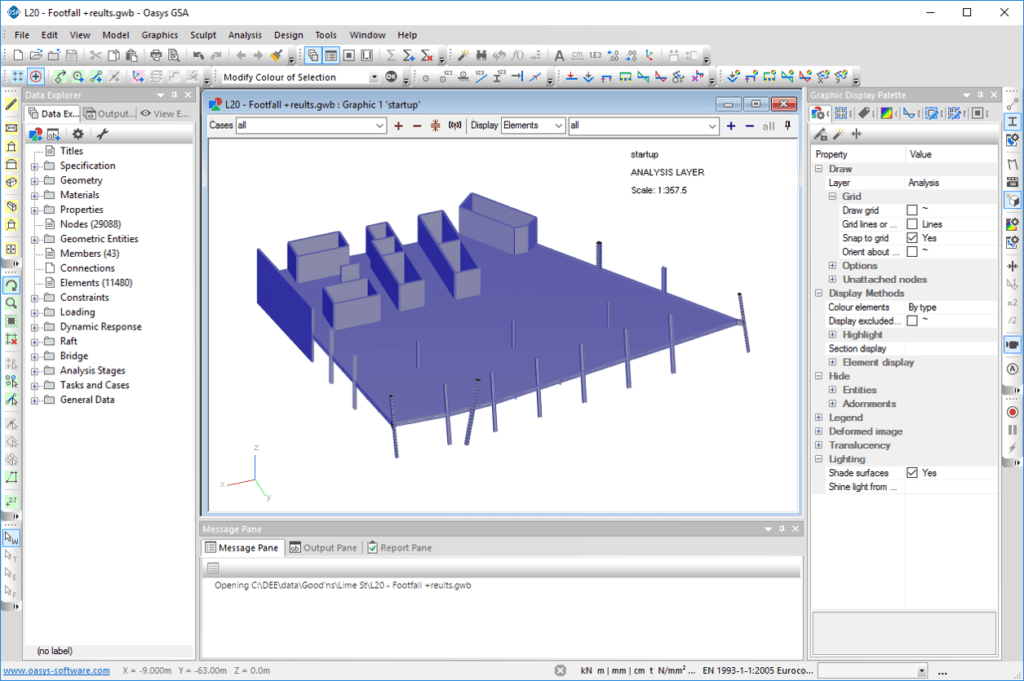The image size is (1024, 681).
Task: Click the Undo arrow icon
Action: pyautogui.click(x=199, y=55)
